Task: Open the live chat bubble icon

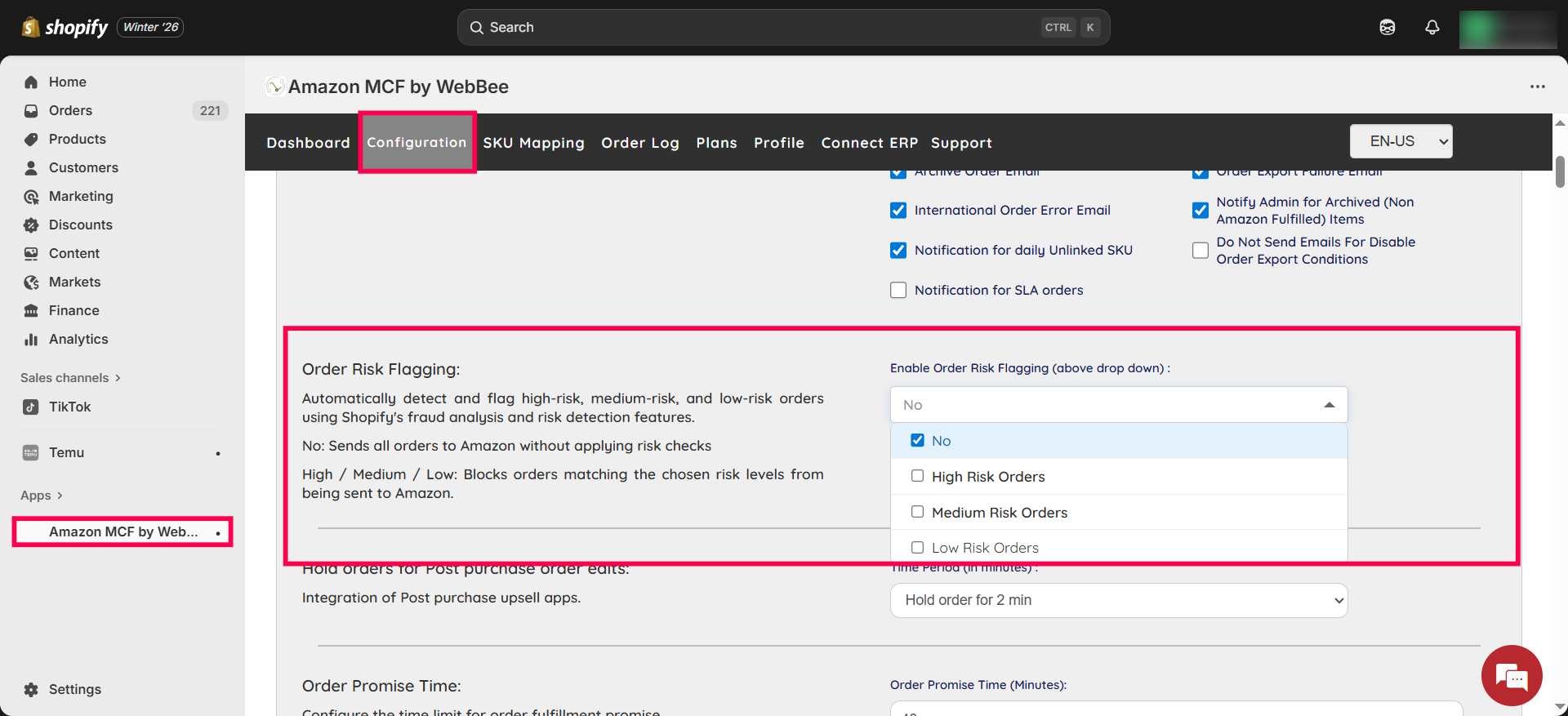Action: pos(1511,676)
